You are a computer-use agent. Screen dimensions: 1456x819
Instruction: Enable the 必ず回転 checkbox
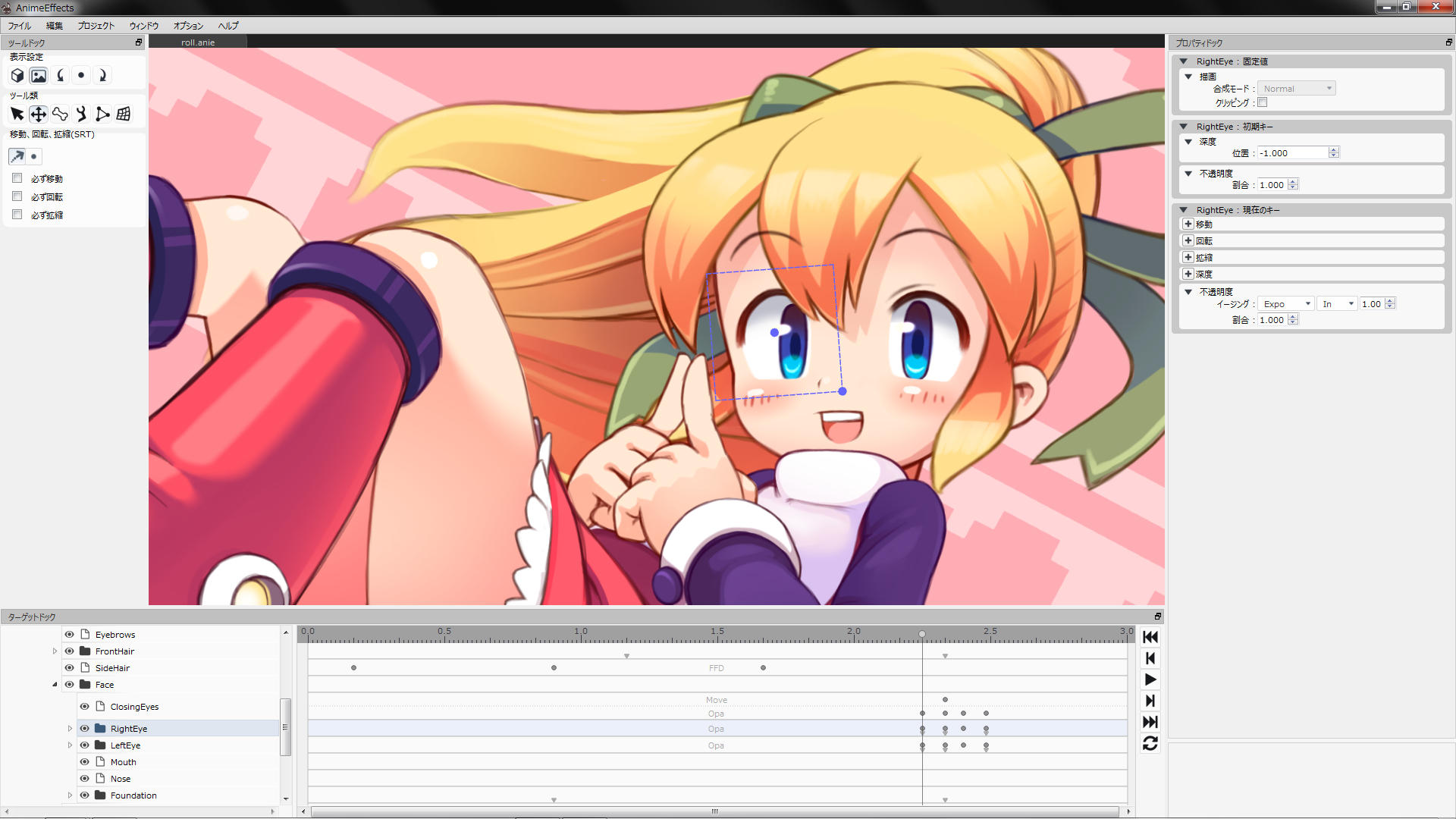click(17, 196)
